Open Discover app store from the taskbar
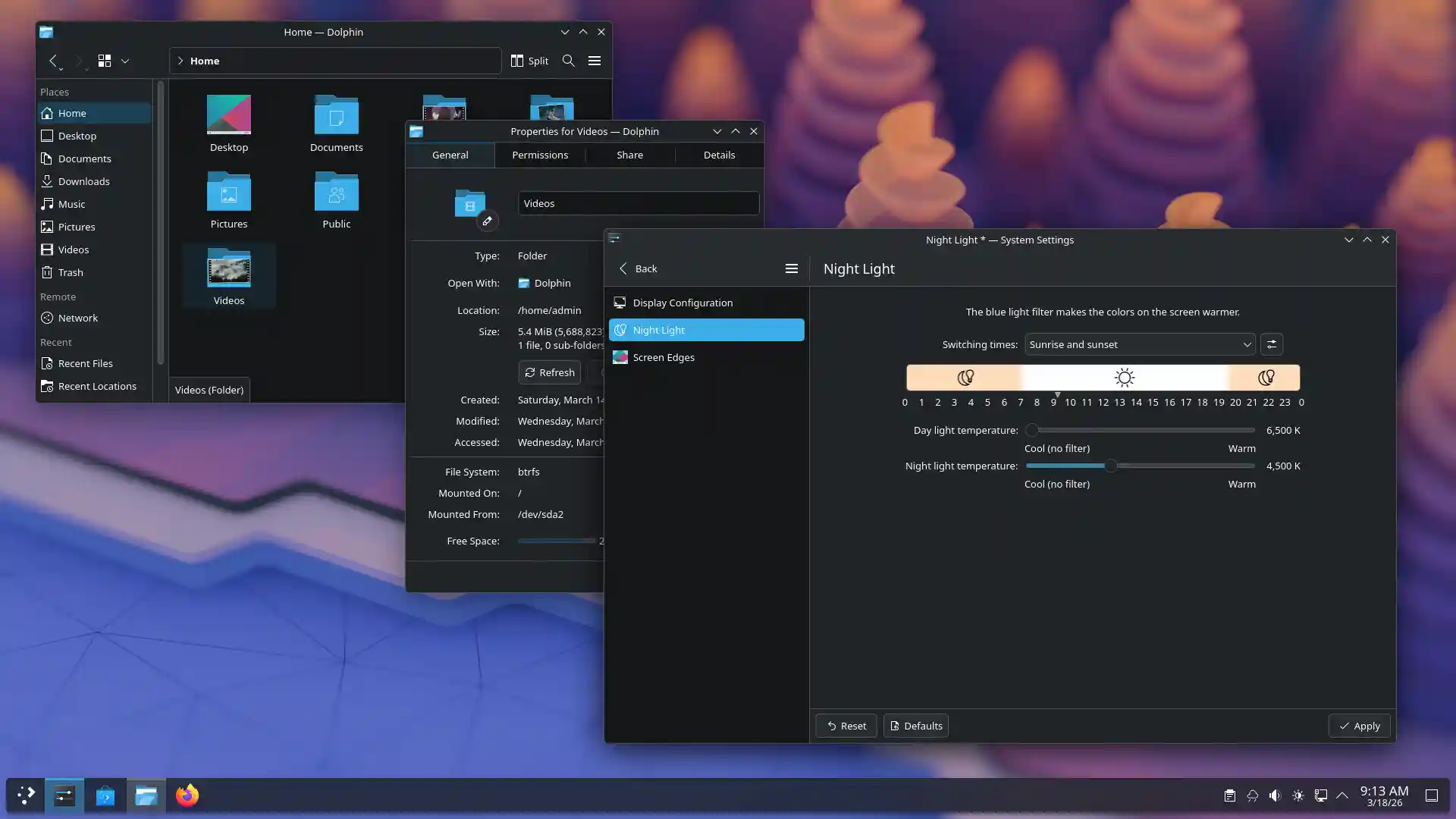Image resolution: width=1456 pixels, height=819 pixels. (105, 795)
